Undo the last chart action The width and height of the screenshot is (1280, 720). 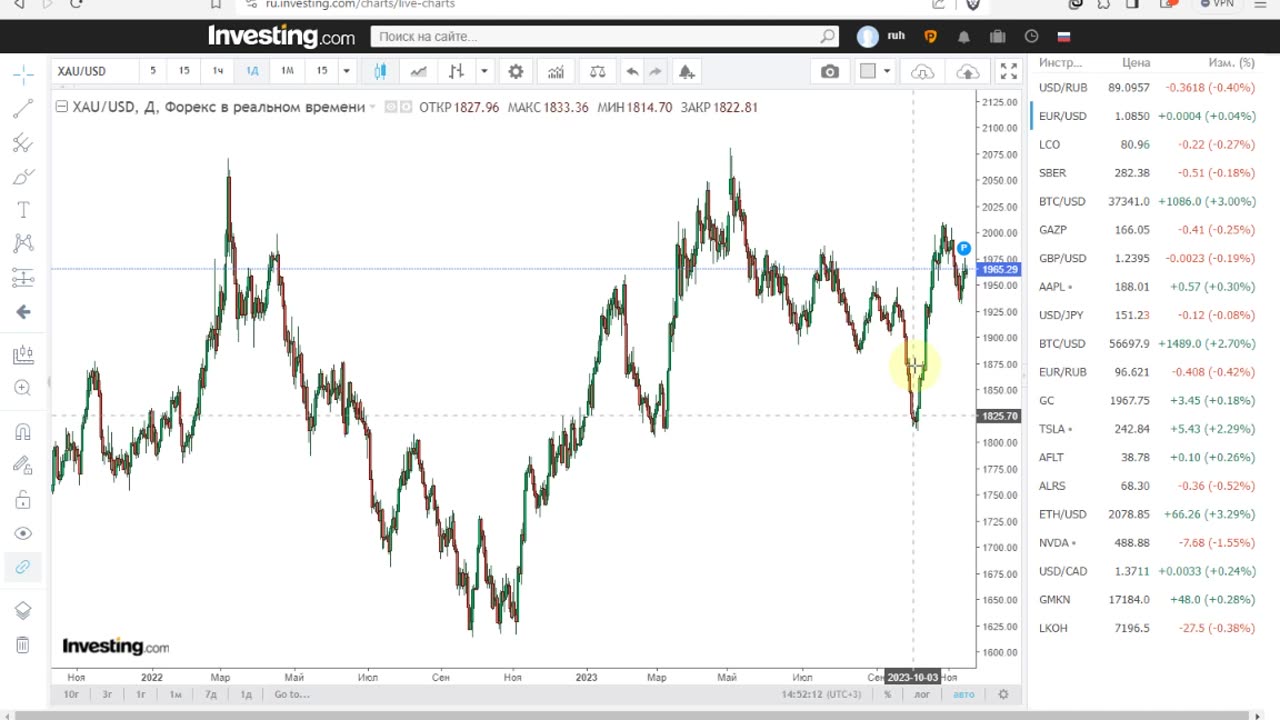click(632, 71)
